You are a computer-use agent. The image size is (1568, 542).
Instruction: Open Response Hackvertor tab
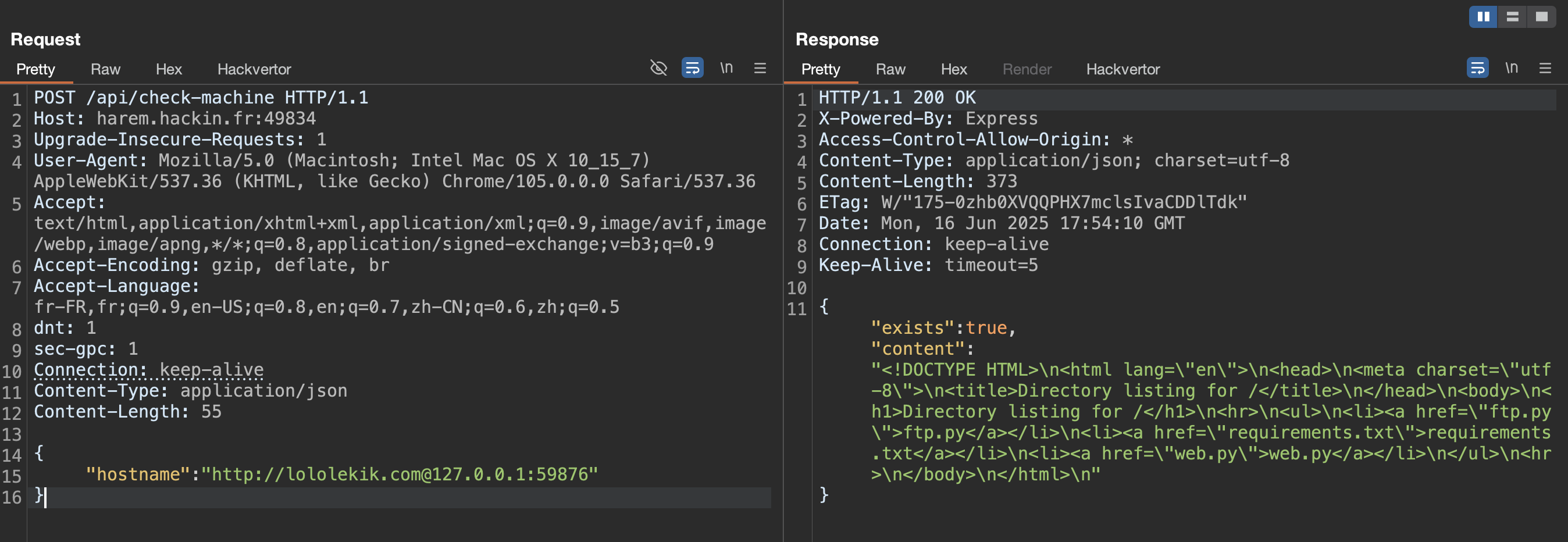pyautogui.click(x=1123, y=69)
